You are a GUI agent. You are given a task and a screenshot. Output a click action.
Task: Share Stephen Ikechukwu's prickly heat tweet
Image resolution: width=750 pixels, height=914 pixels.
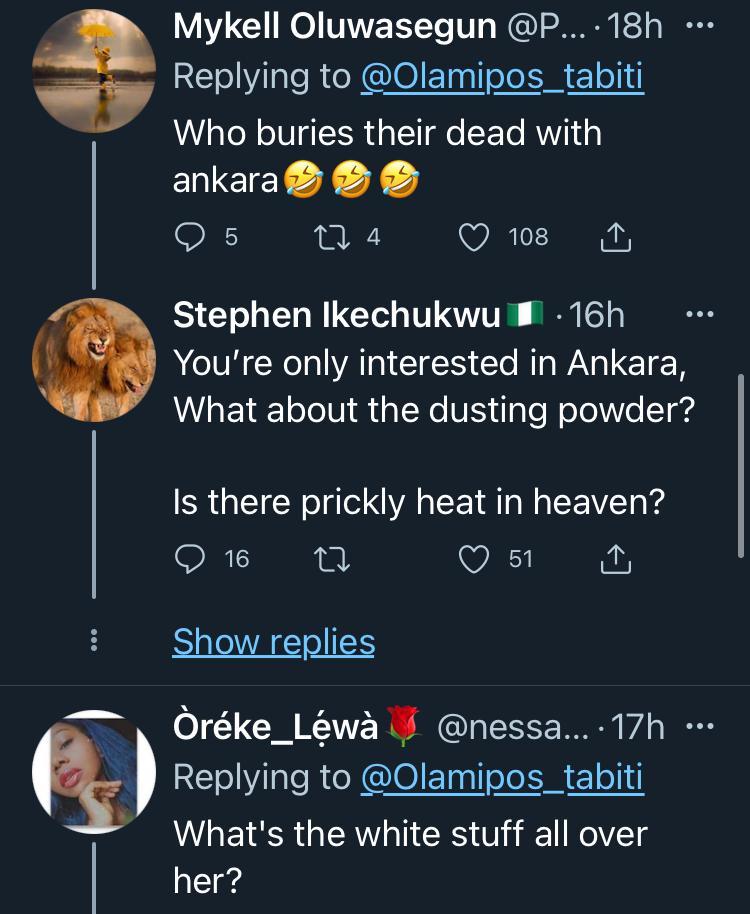point(616,561)
